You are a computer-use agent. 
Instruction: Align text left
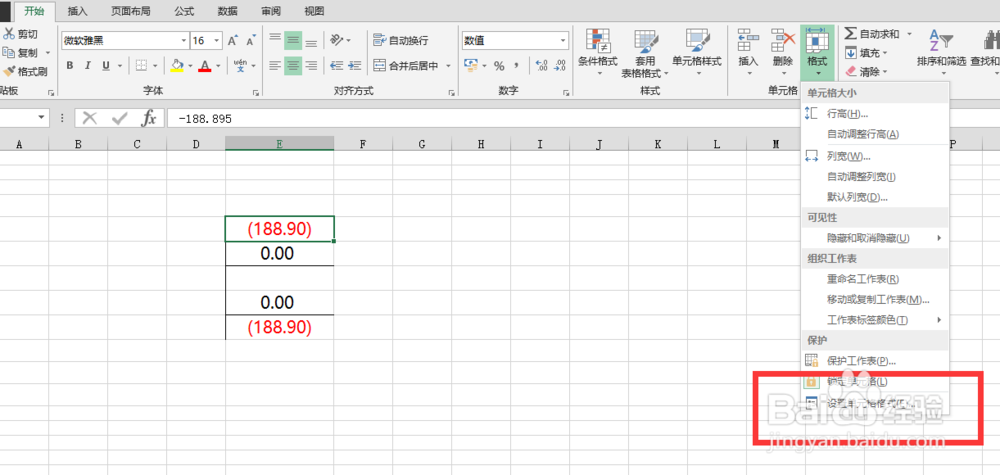pyautogui.click(x=275, y=65)
